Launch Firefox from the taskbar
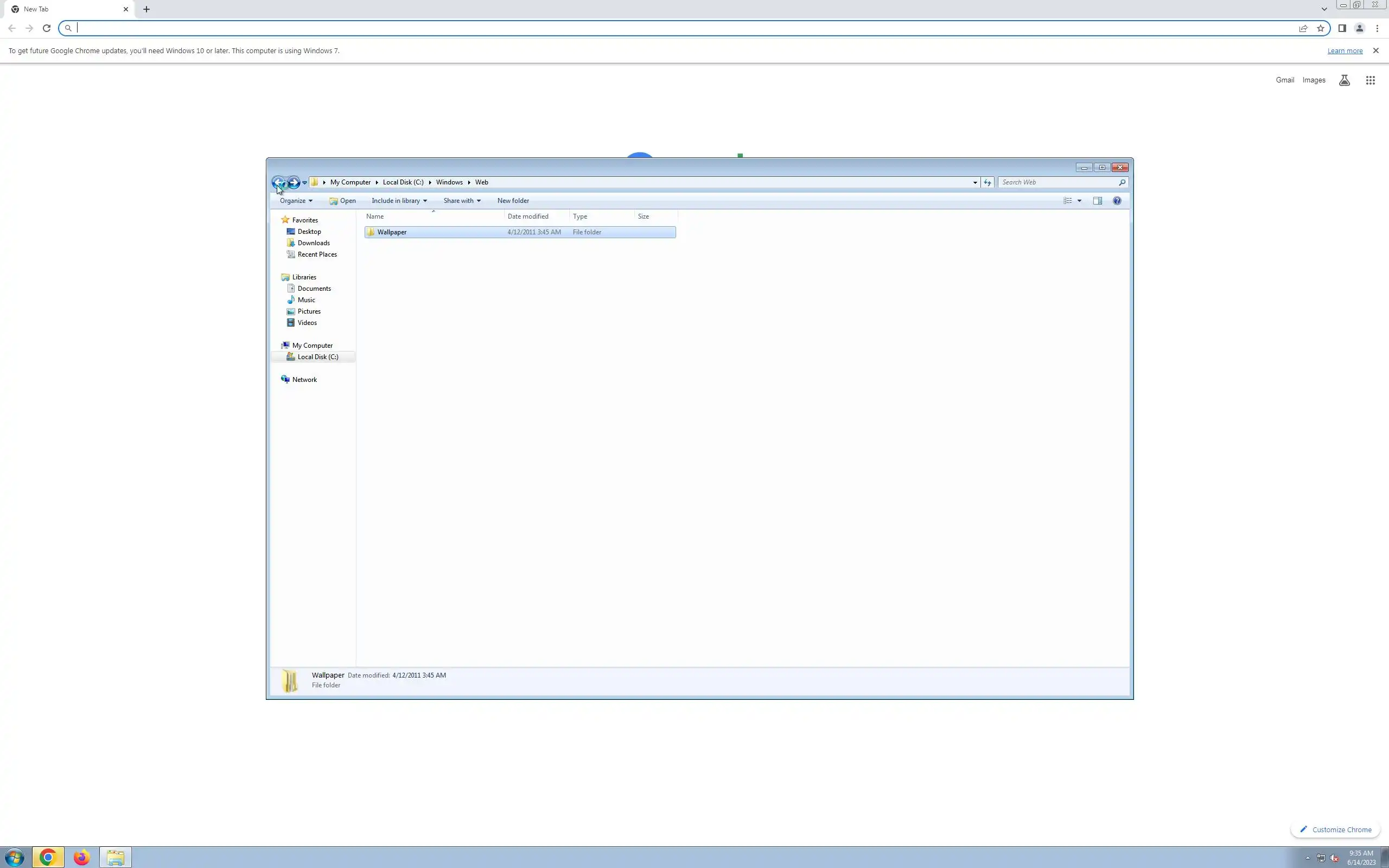1389x868 pixels. tap(81, 857)
